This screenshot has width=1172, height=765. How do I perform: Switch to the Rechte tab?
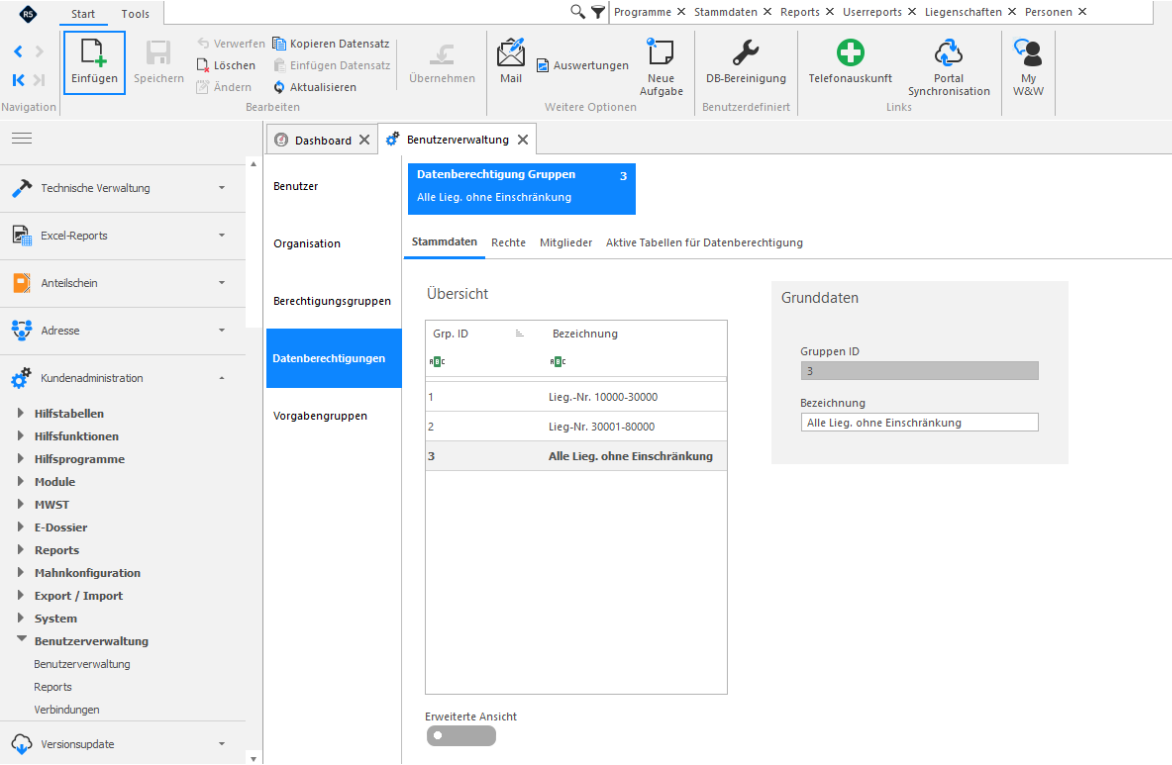pos(508,242)
